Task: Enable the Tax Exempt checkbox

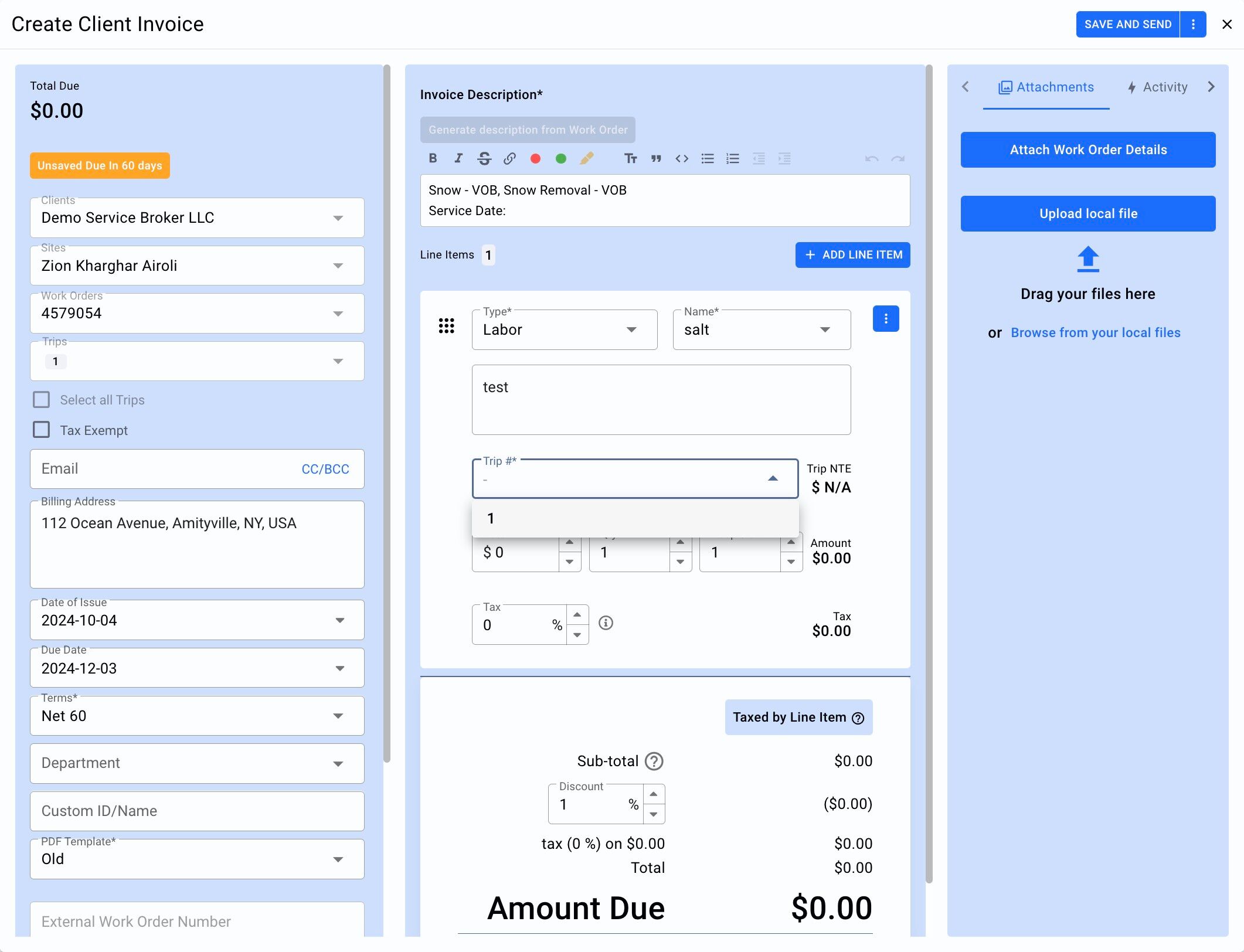Action: tap(42, 430)
